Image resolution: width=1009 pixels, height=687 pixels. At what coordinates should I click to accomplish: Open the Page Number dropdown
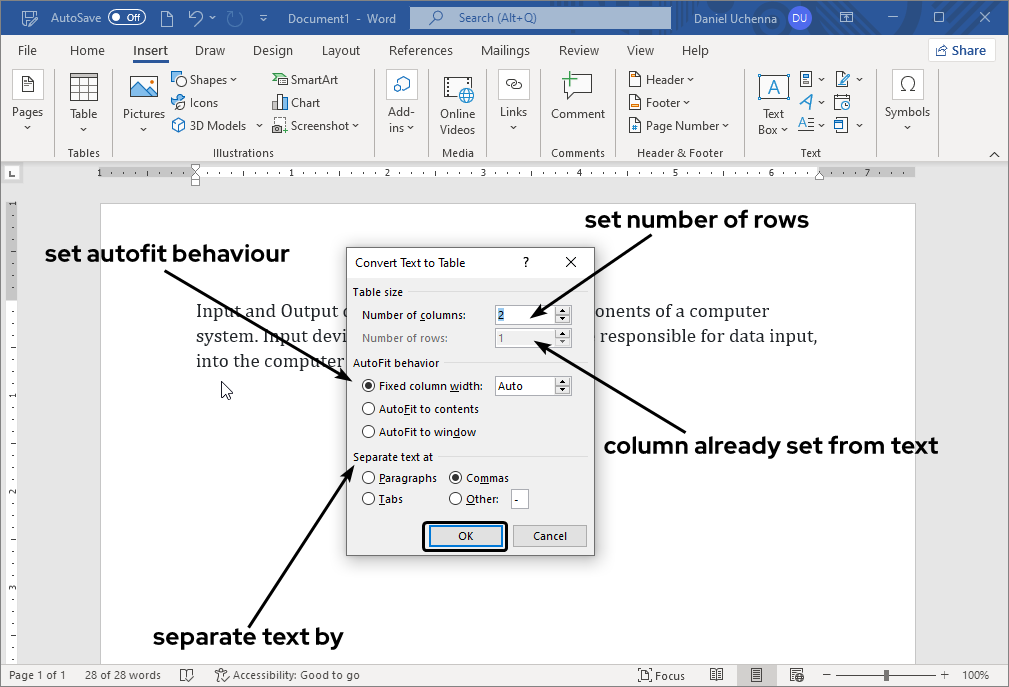coord(679,126)
